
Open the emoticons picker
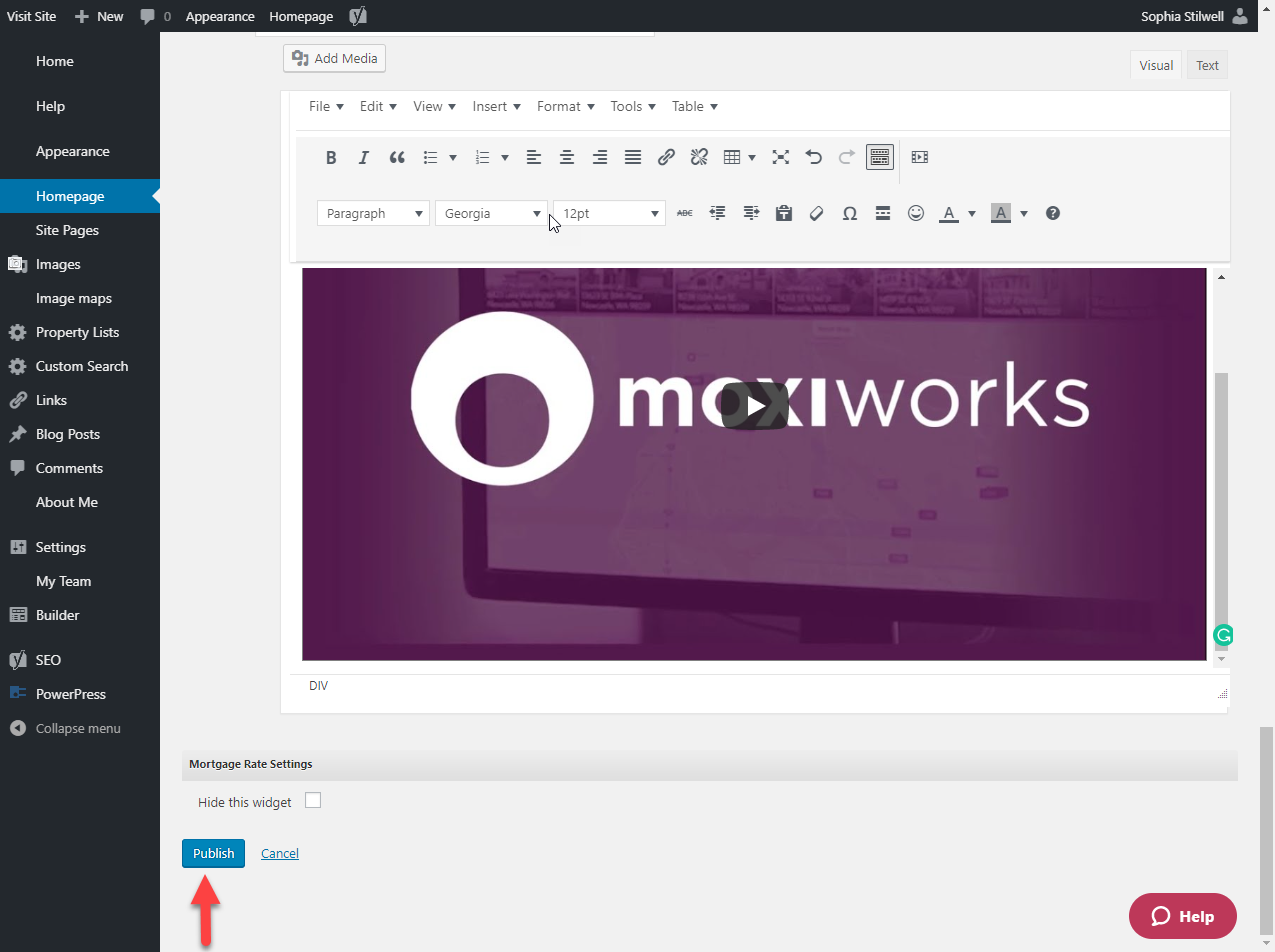(915, 213)
